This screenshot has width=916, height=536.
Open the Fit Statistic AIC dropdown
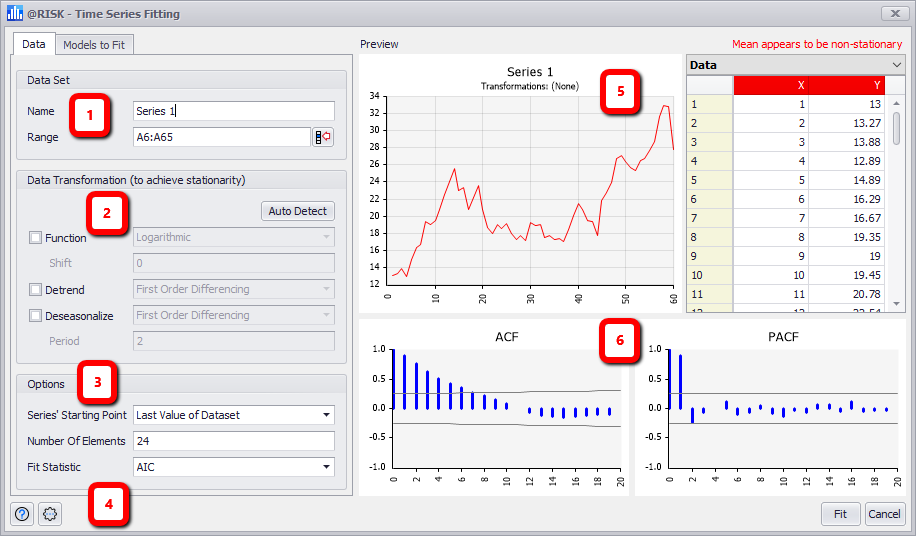tap(326, 467)
